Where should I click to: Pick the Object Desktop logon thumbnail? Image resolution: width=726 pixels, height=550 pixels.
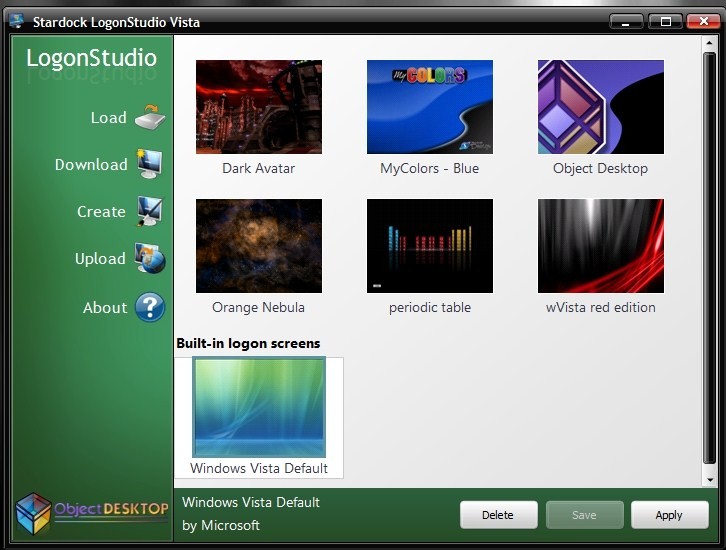(x=601, y=107)
